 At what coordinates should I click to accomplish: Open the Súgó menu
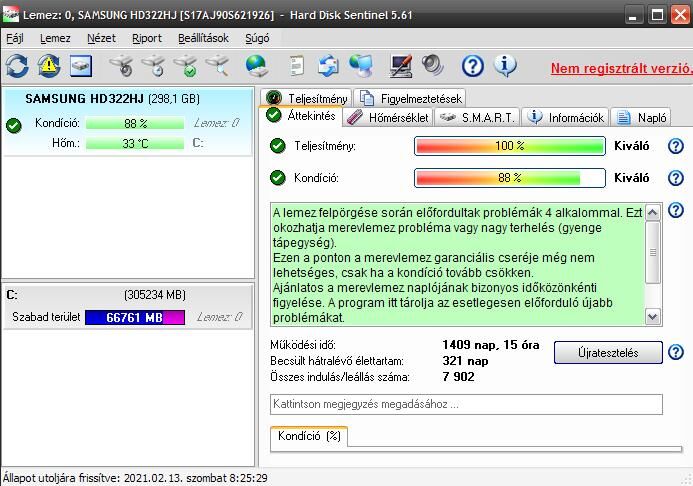point(257,38)
